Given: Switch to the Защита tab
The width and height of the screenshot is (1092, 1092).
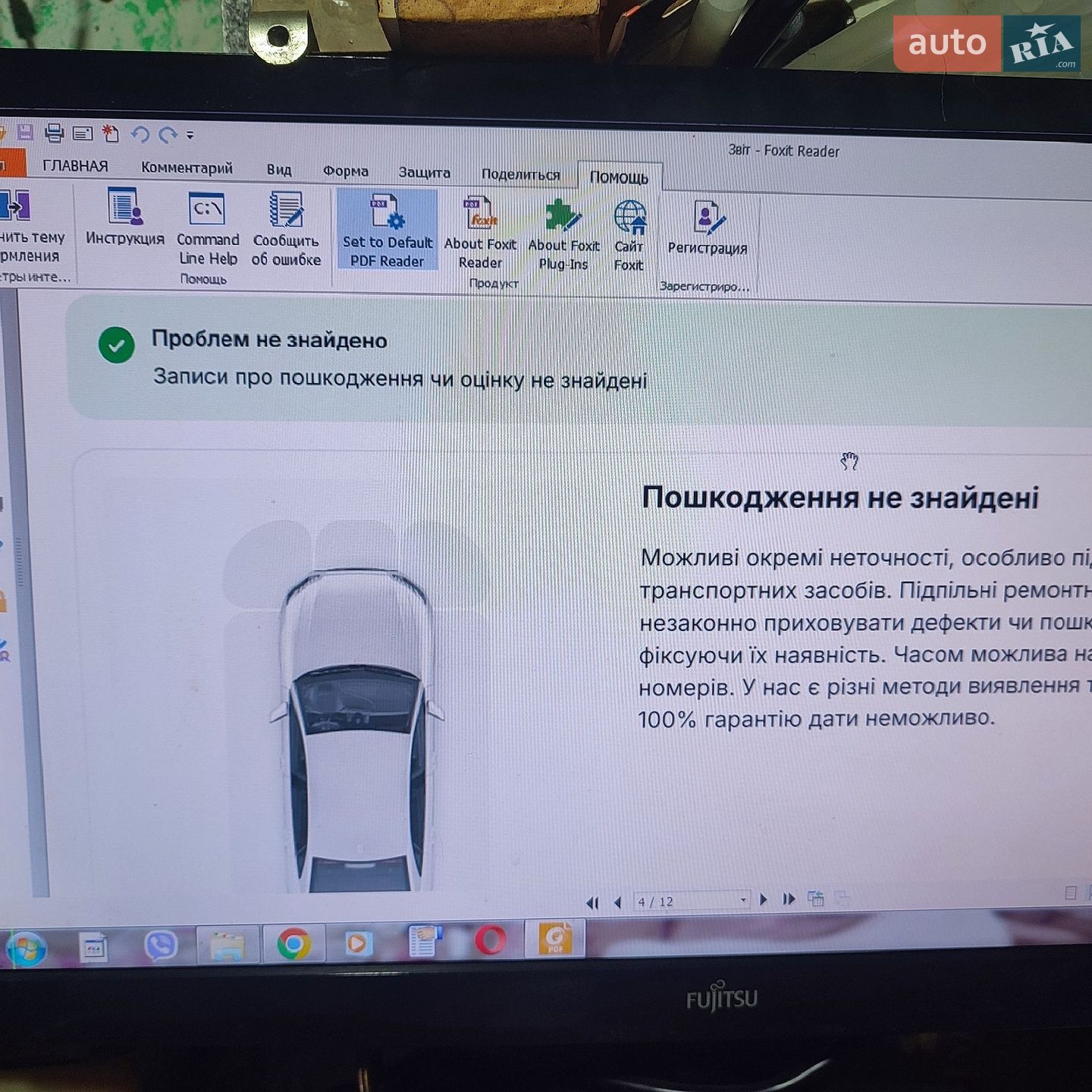Looking at the screenshot, I should click(x=425, y=172).
